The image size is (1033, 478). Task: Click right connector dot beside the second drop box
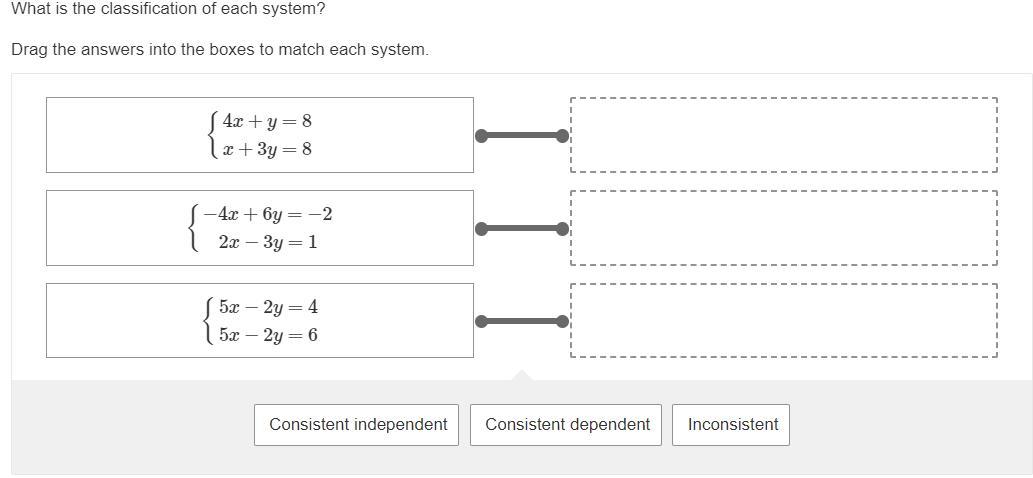click(x=563, y=229)
